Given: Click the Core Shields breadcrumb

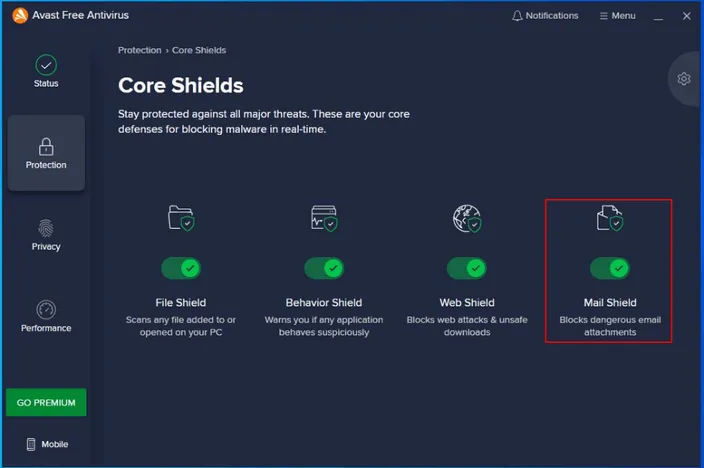Looking at the screenshot, I should 199,50.
